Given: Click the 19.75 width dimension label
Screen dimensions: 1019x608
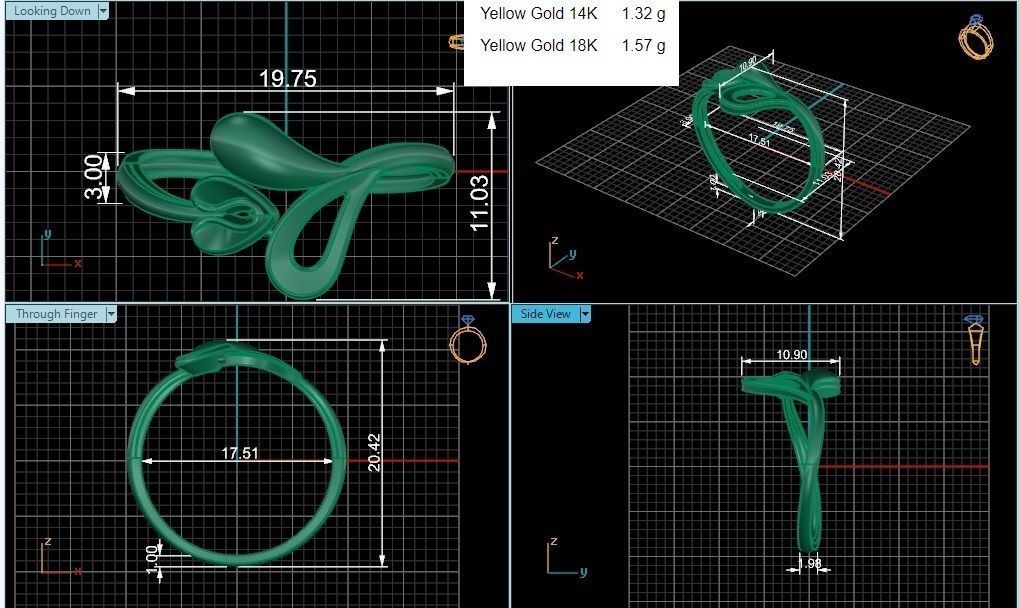Looking at the screenshot, I should click(287, 79).
